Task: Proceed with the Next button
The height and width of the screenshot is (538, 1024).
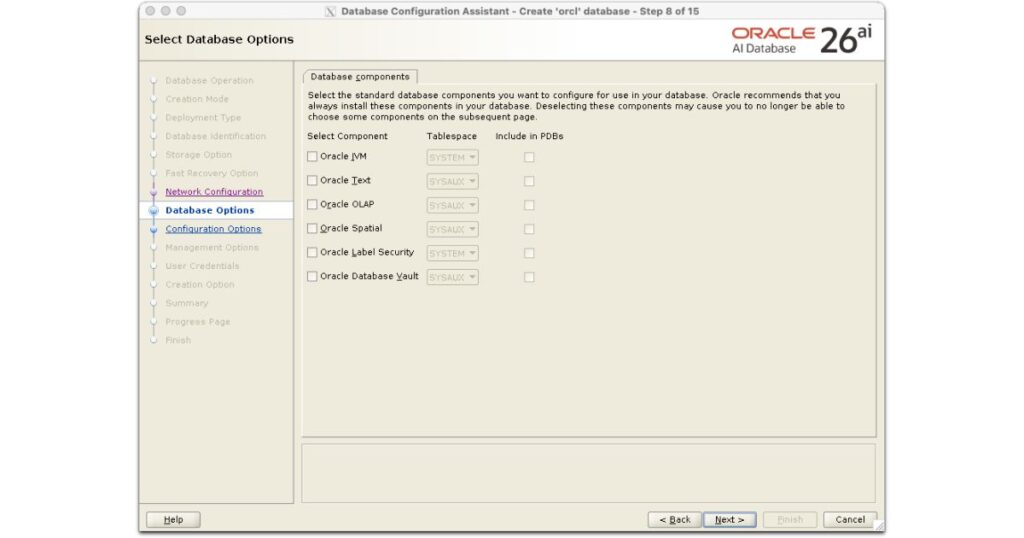Action: click(x=729, y=520)
